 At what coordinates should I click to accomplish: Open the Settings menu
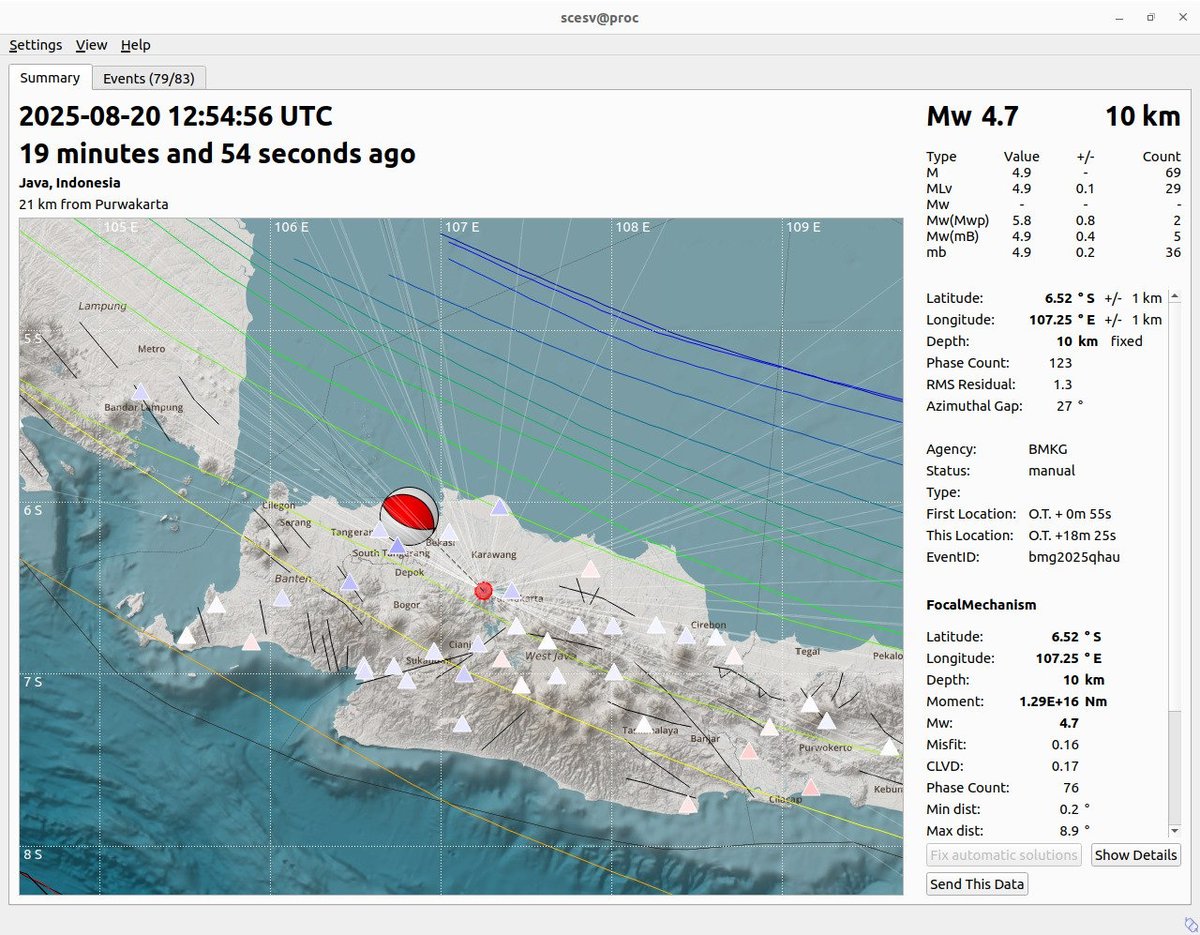(35, 45)
